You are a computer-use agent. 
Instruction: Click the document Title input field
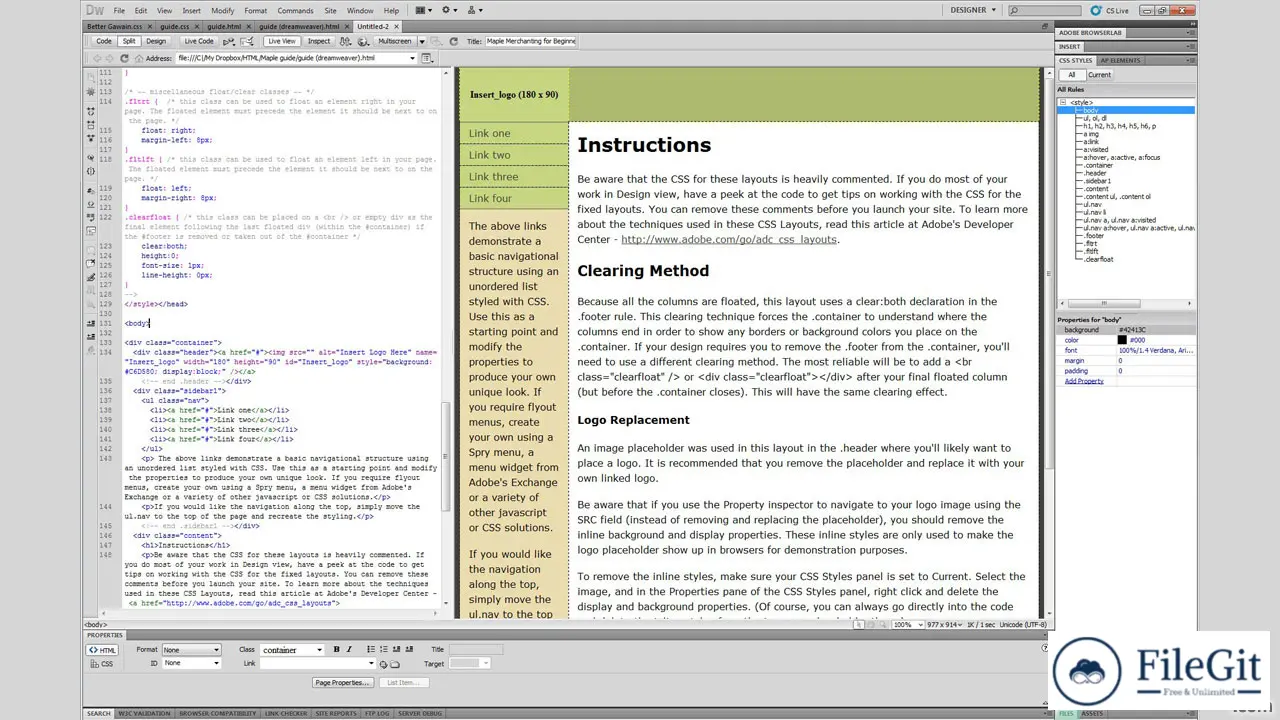click(x=530, y=41)
